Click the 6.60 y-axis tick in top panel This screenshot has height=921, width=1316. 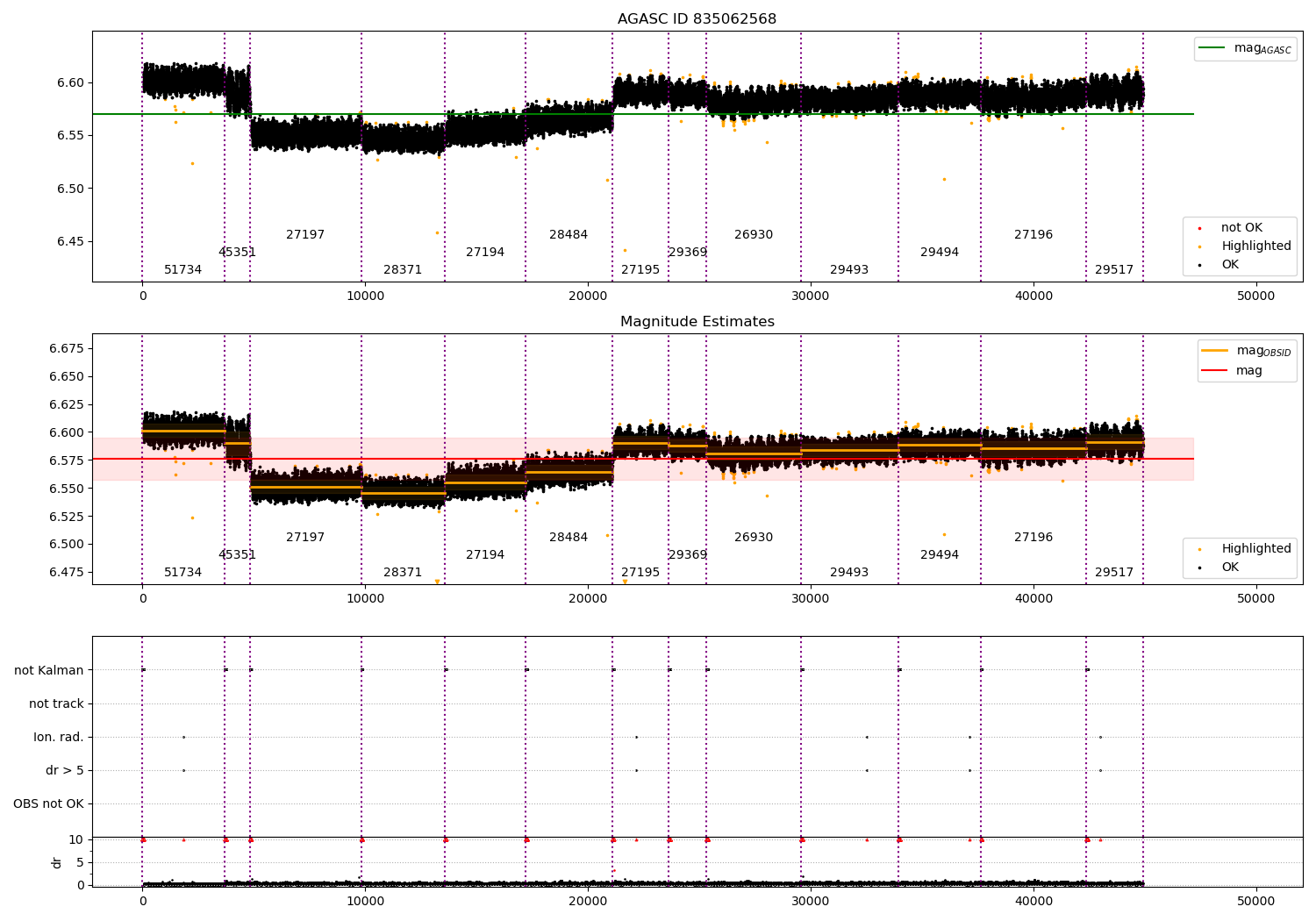pyautogui.click(x=71, y=83)
